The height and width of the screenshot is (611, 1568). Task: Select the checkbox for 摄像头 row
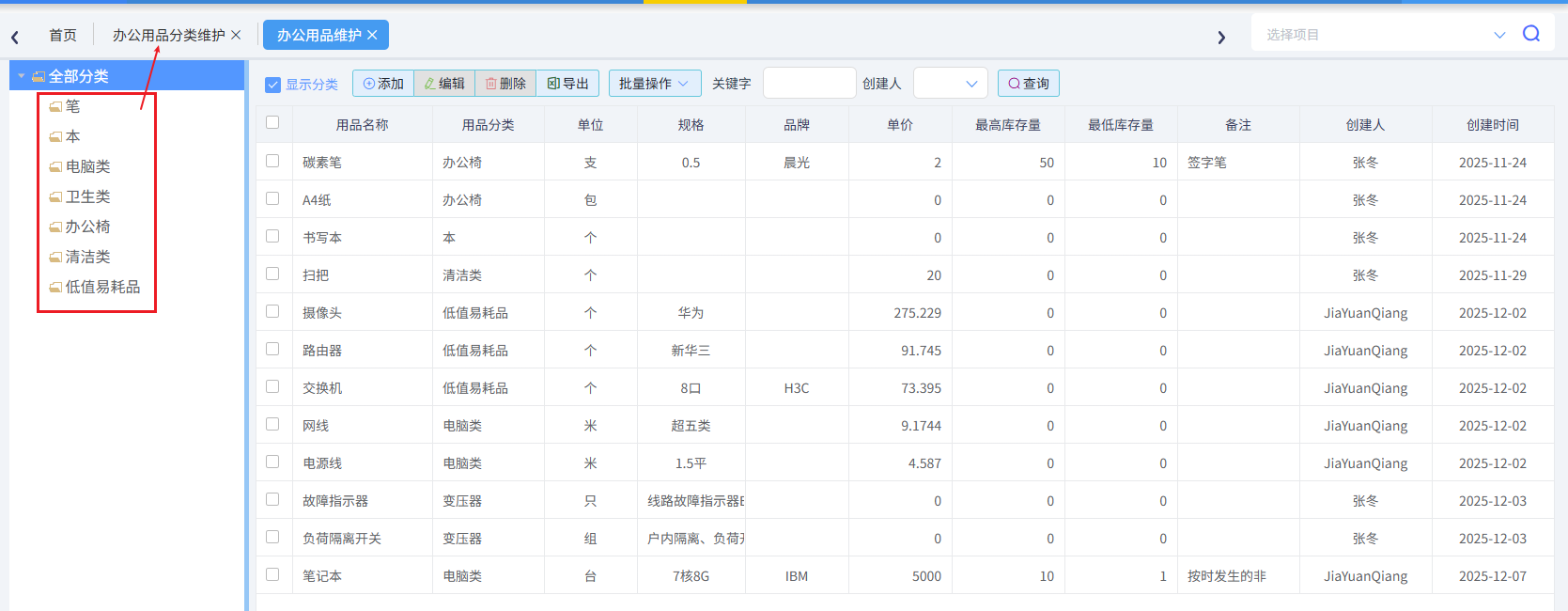click(272, 311)
